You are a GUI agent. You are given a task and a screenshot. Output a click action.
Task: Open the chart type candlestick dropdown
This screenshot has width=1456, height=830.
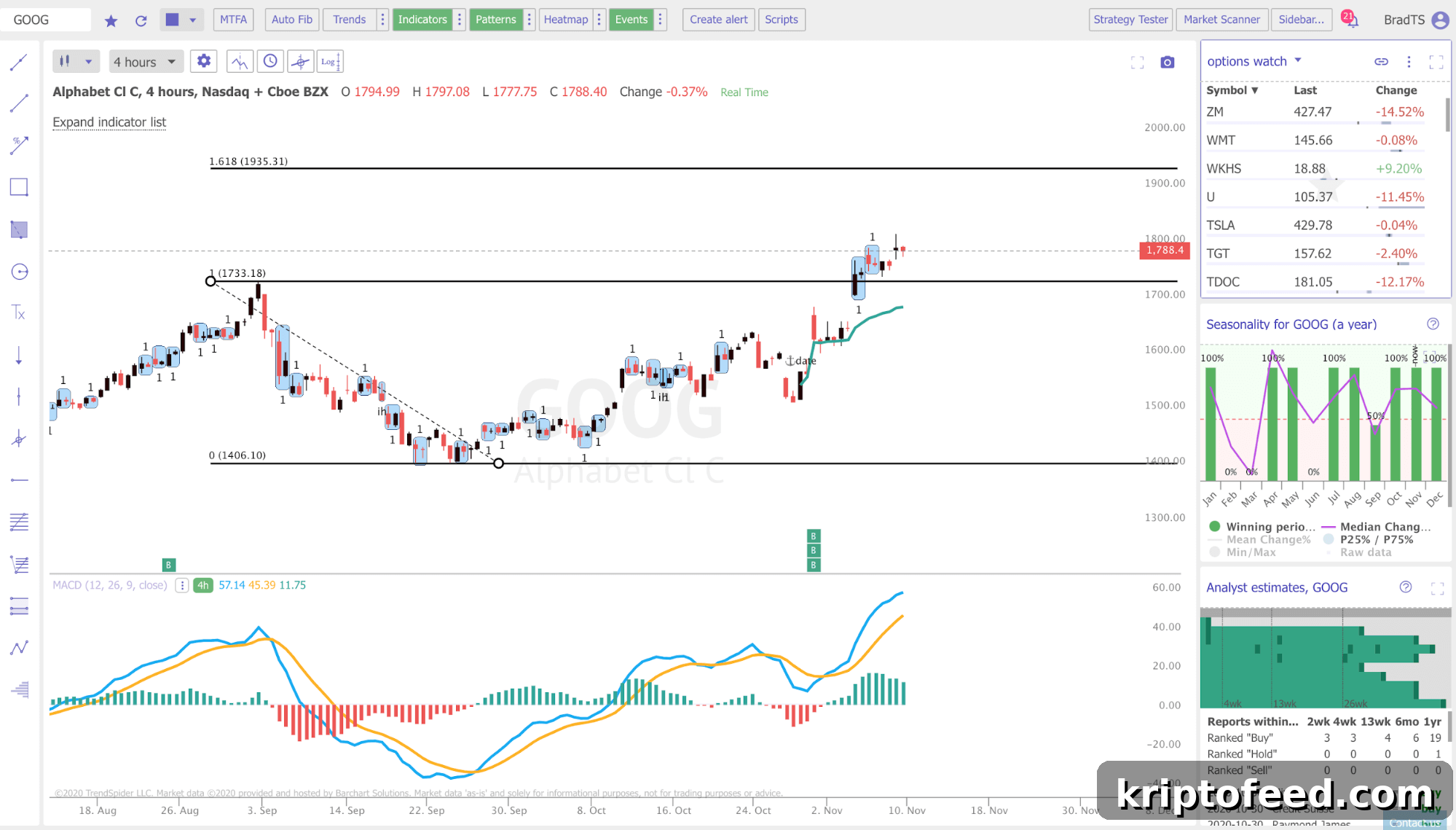coord(75,62)
